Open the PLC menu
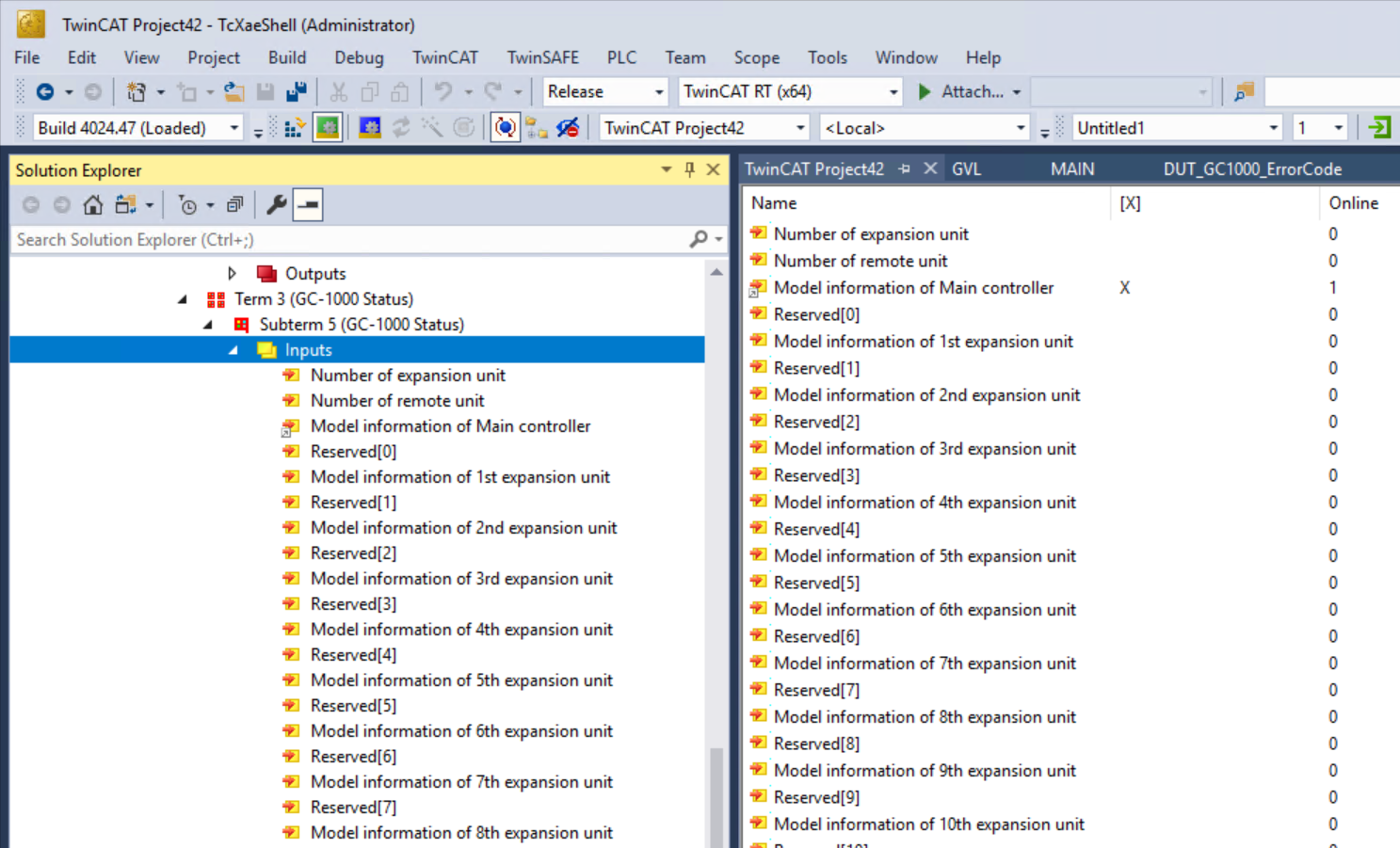This screenshot has width=1400, height=848. 621,57
